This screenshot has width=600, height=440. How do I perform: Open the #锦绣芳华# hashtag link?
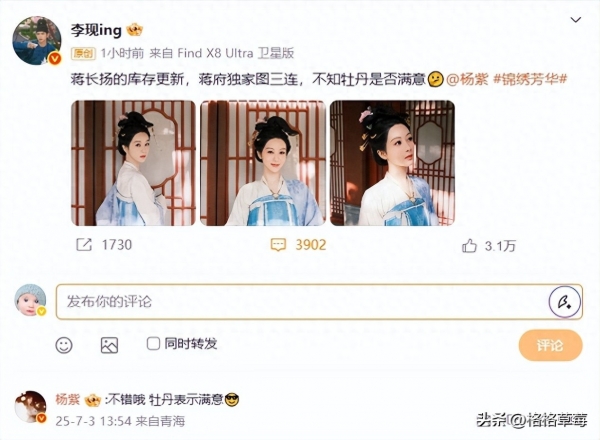tap(530, 79)
